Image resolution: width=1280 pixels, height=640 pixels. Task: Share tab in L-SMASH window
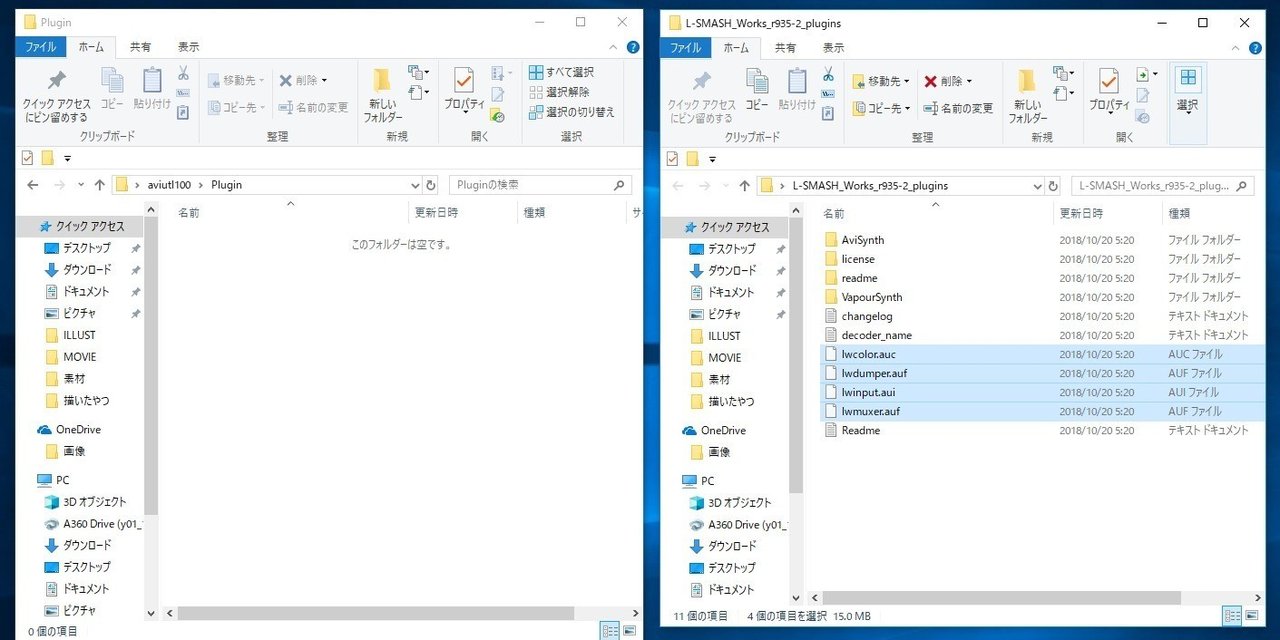[786, 47]
